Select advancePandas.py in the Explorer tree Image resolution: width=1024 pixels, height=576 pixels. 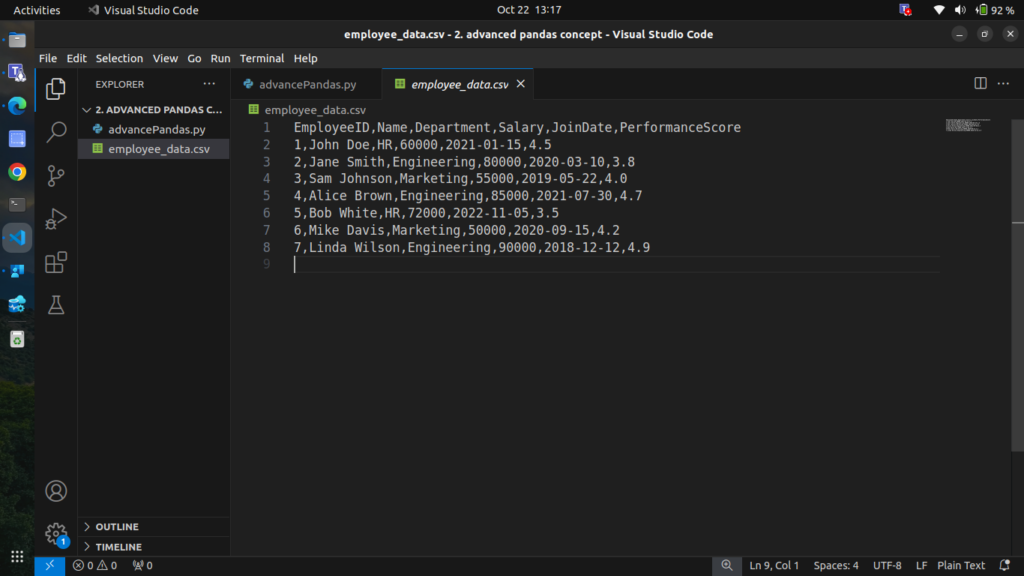[x=156, y=130]
